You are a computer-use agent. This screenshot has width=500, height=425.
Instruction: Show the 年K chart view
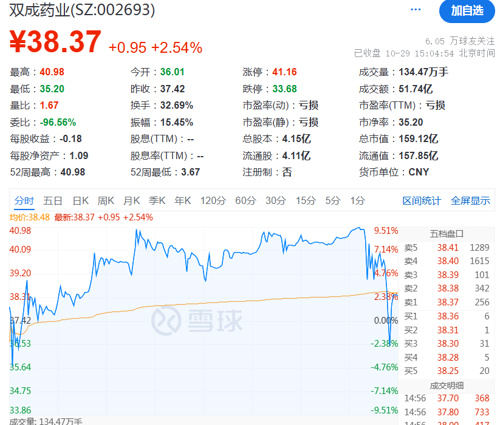[183, 201]
